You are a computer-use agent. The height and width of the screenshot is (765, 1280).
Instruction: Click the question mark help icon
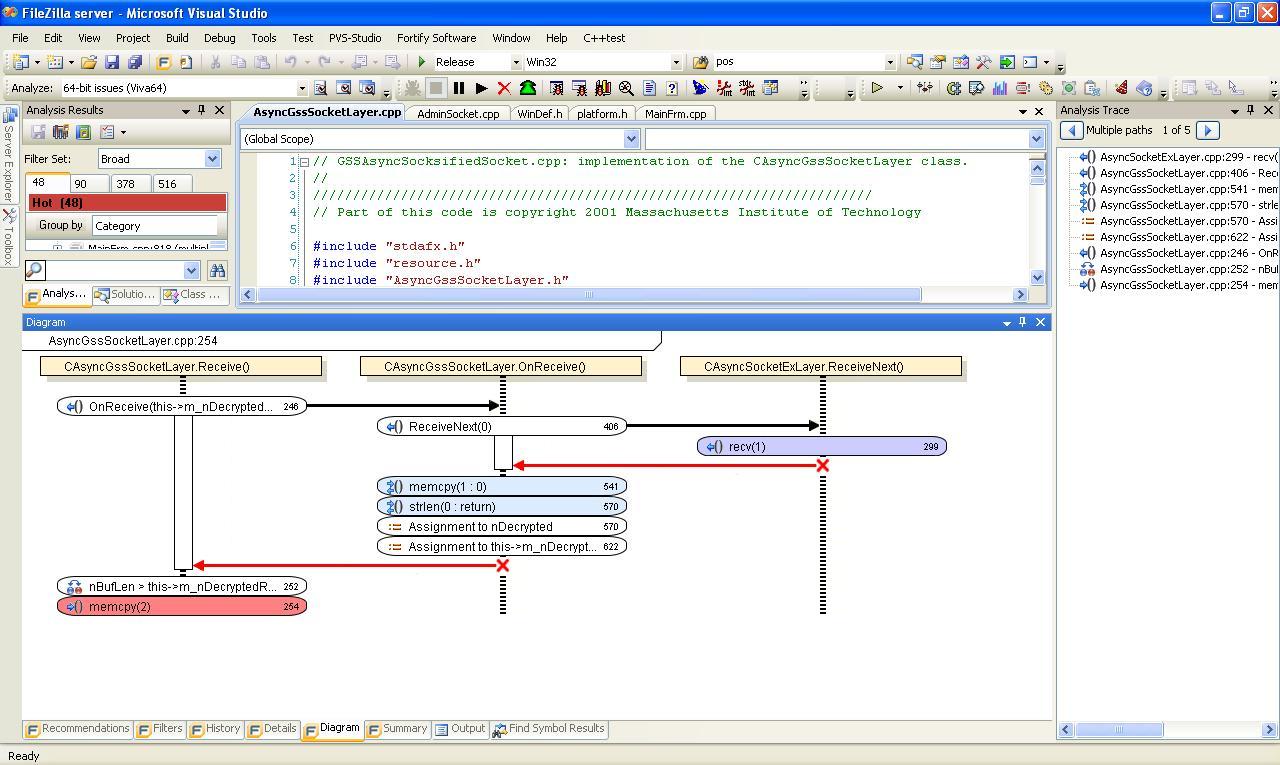pyautogui.click(x=672, y=88)
